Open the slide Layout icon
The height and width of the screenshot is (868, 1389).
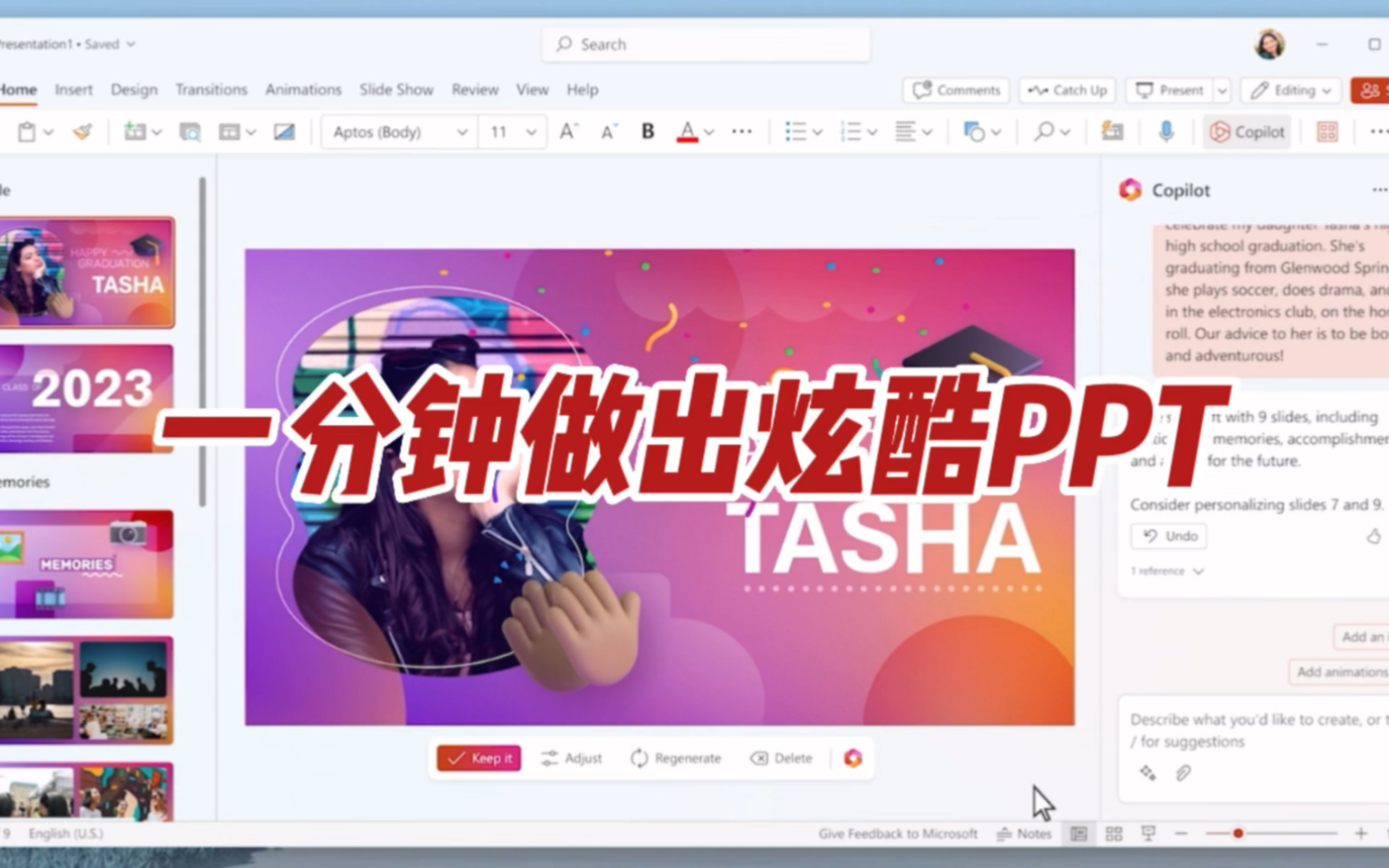pyautogui.click(x=229, y=132)
